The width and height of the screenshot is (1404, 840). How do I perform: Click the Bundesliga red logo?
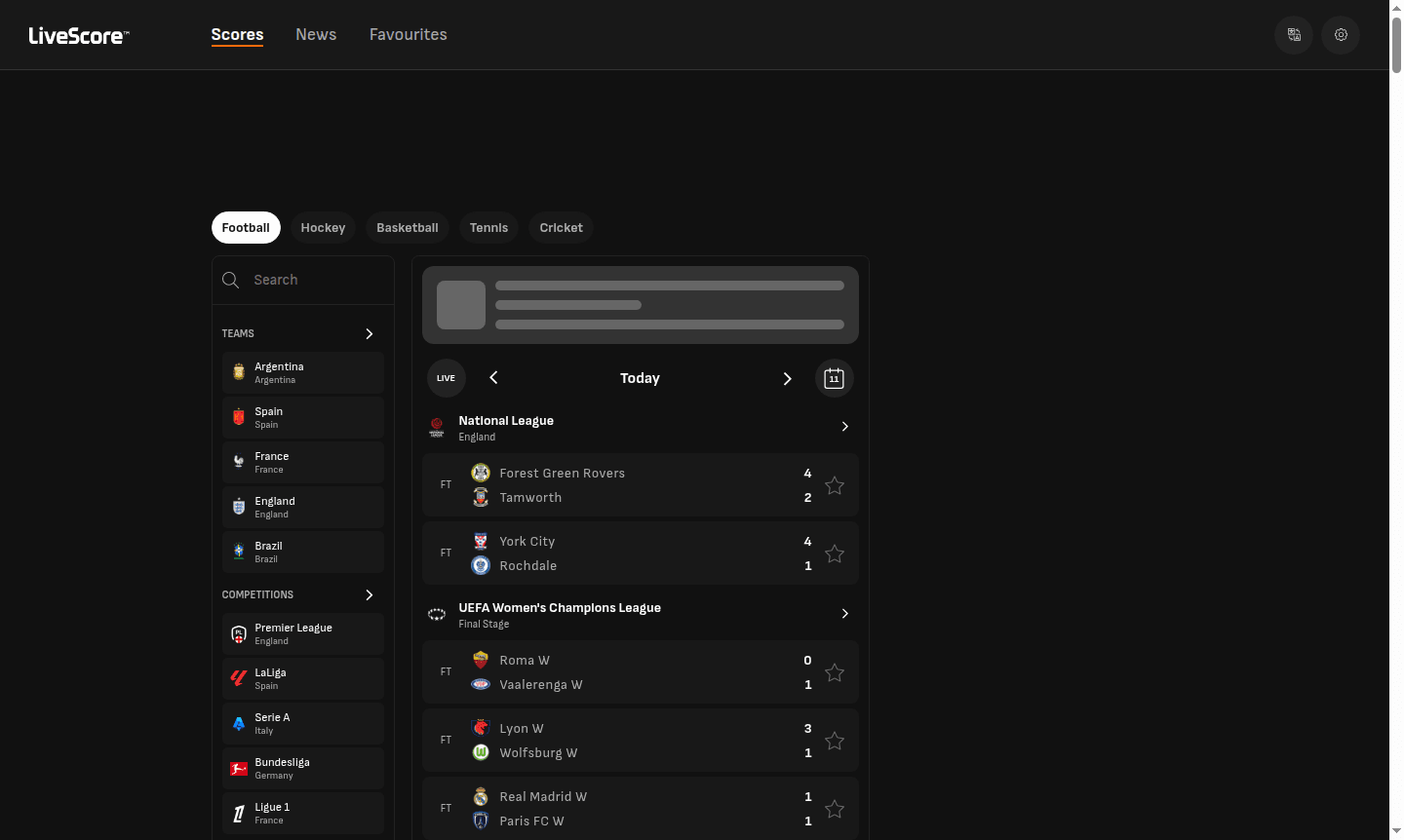coord(239,768)
